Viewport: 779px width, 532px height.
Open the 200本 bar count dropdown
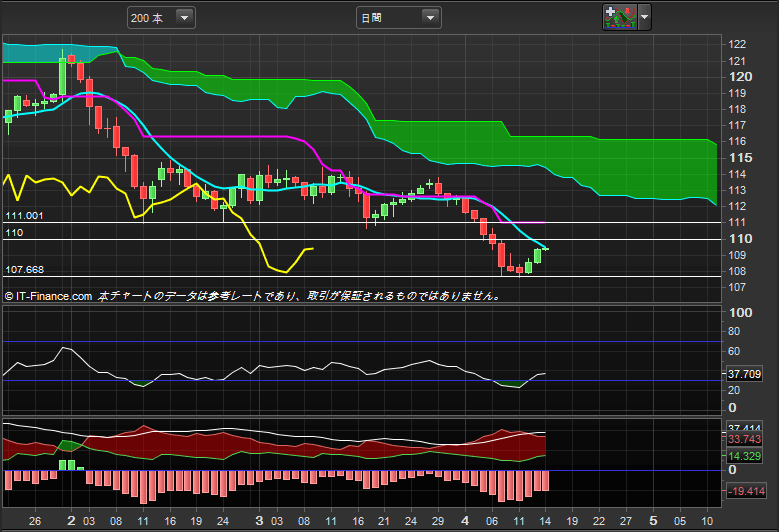[161, 18]
